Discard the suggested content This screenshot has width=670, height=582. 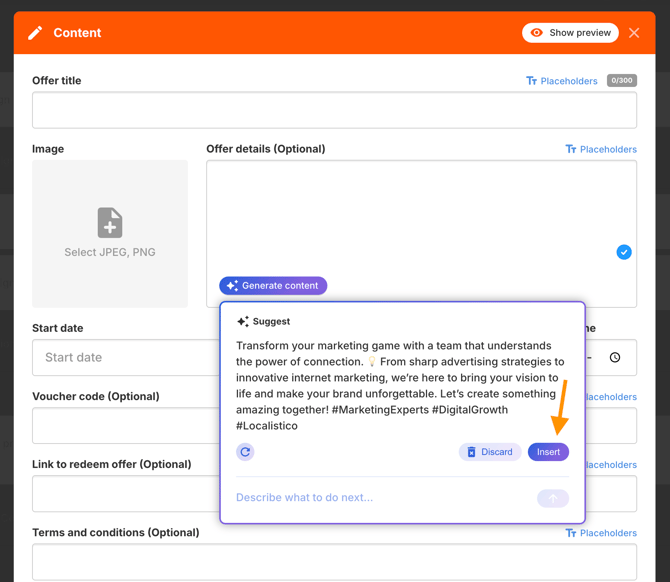489,452
